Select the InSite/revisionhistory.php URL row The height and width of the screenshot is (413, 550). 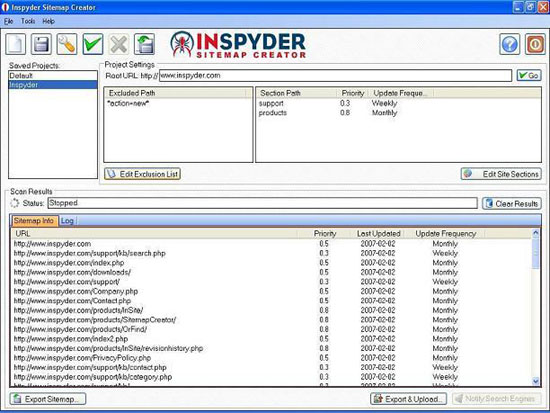pyautogui.click(x=272, y=348)
